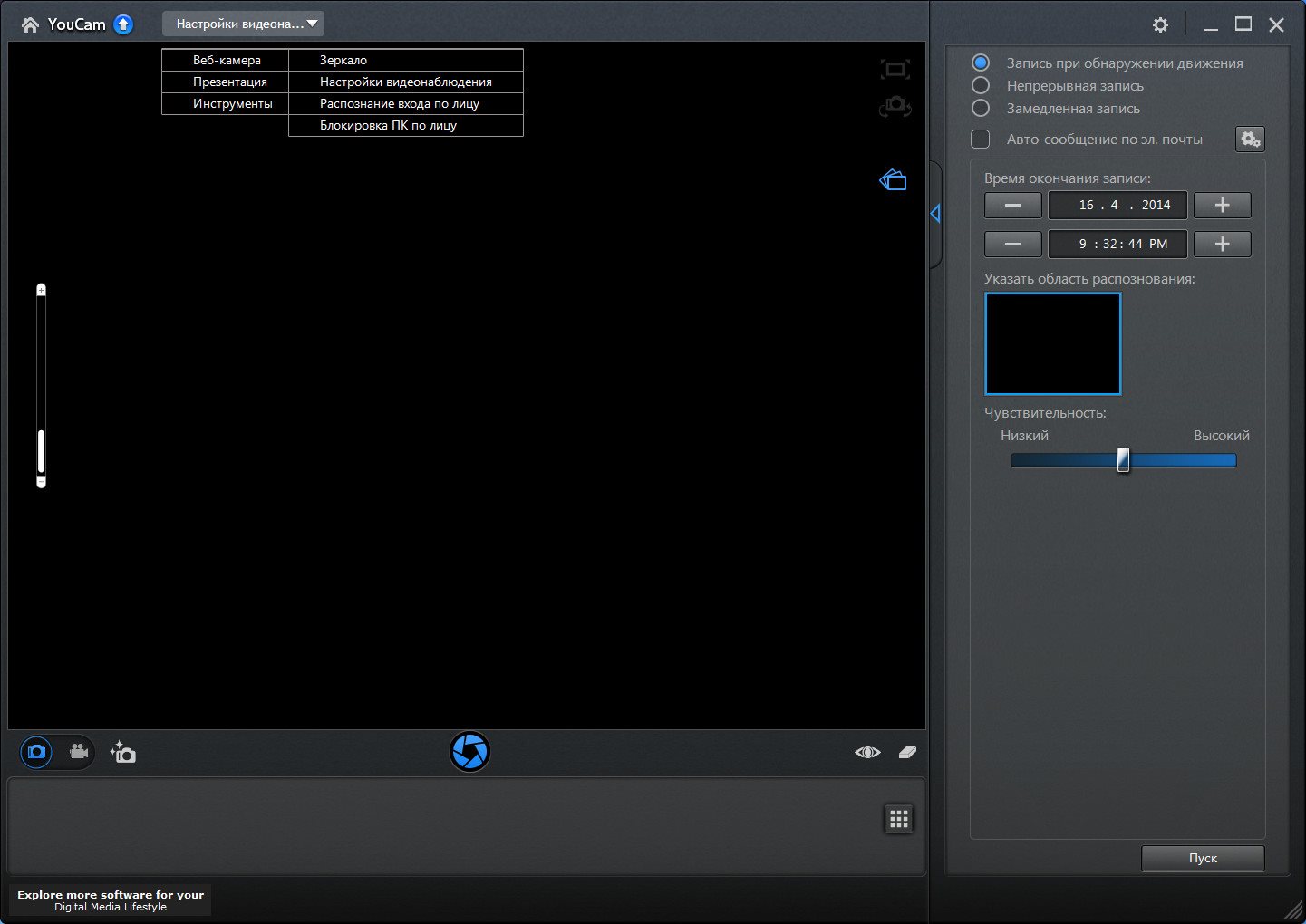1306x924 pixels.
Task: Click the blue upgrade arrow icon
Action: (x=123, y=24)
